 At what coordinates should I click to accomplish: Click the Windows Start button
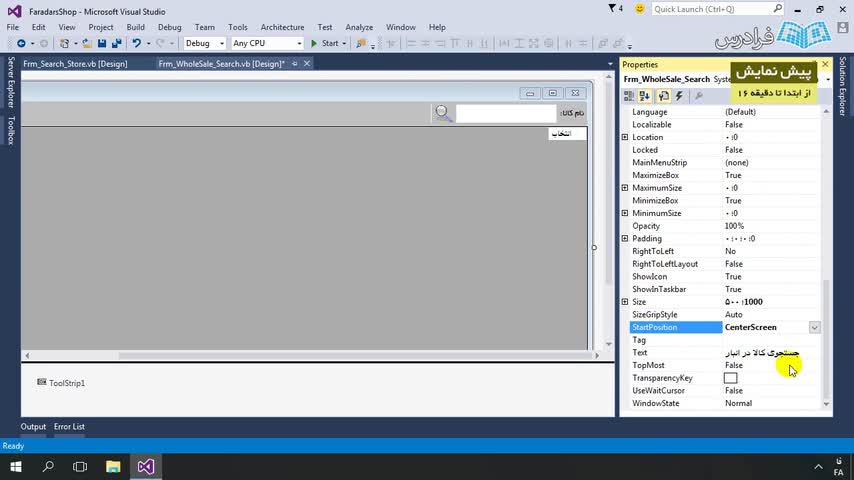coord(16,467)
